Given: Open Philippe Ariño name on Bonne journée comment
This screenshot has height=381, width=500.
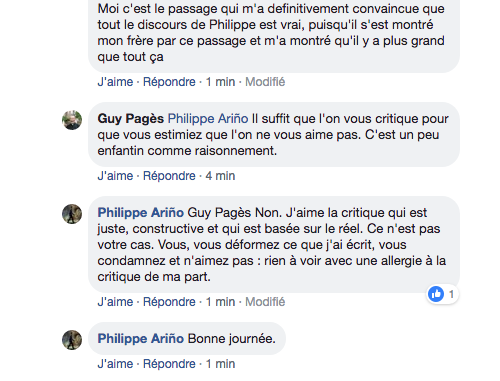Looking at the screenshot, I should pos(141,339).
